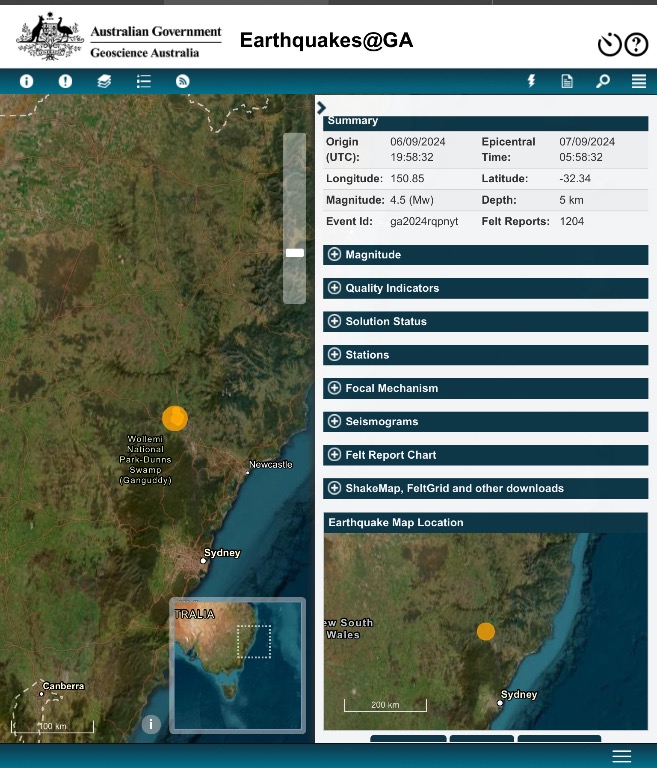Expand ShakeMap, FeltGrid and other downloads

click(486, 488)
